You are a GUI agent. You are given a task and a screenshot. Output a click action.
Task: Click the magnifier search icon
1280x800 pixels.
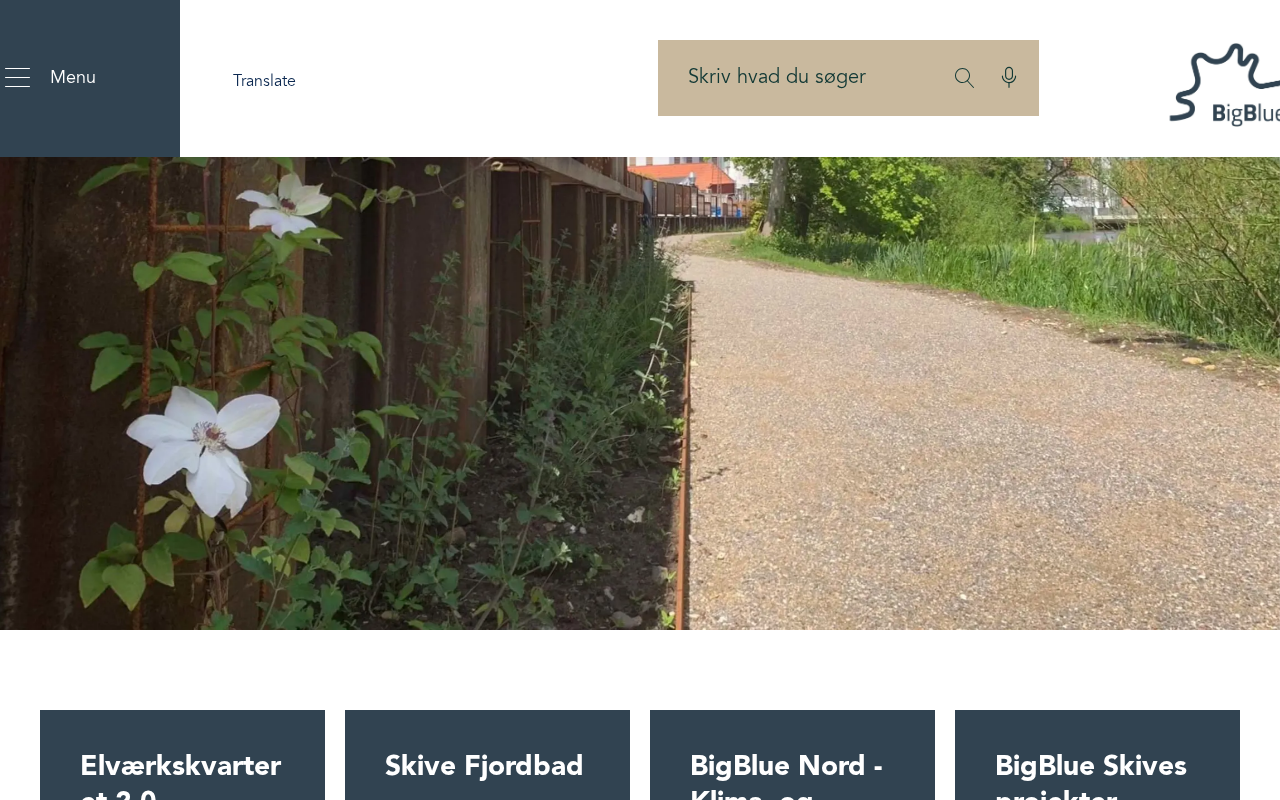[964, 78]
